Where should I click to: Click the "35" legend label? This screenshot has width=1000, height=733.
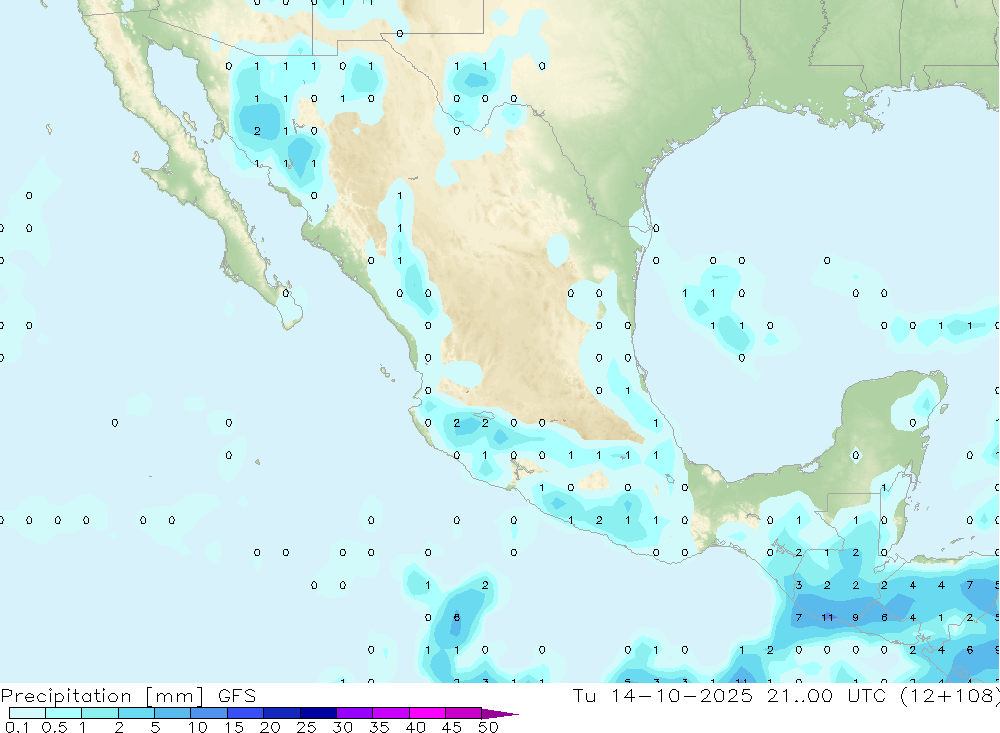point(379,727)
